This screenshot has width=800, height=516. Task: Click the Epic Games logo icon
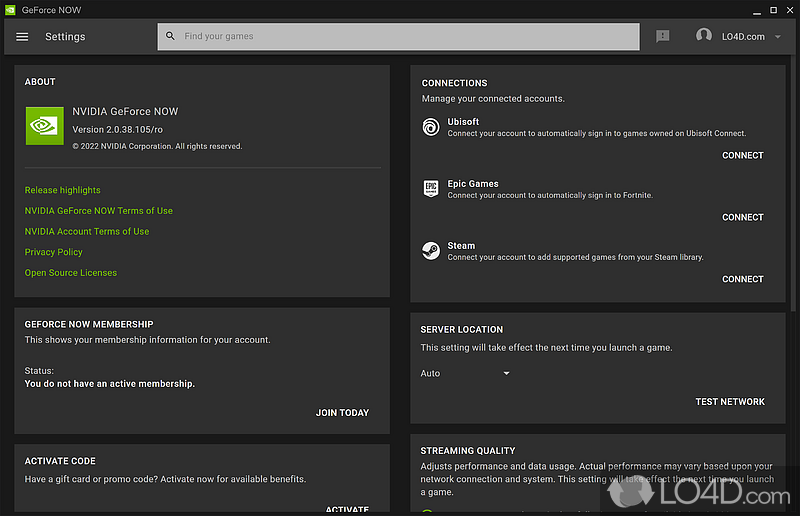431,188
